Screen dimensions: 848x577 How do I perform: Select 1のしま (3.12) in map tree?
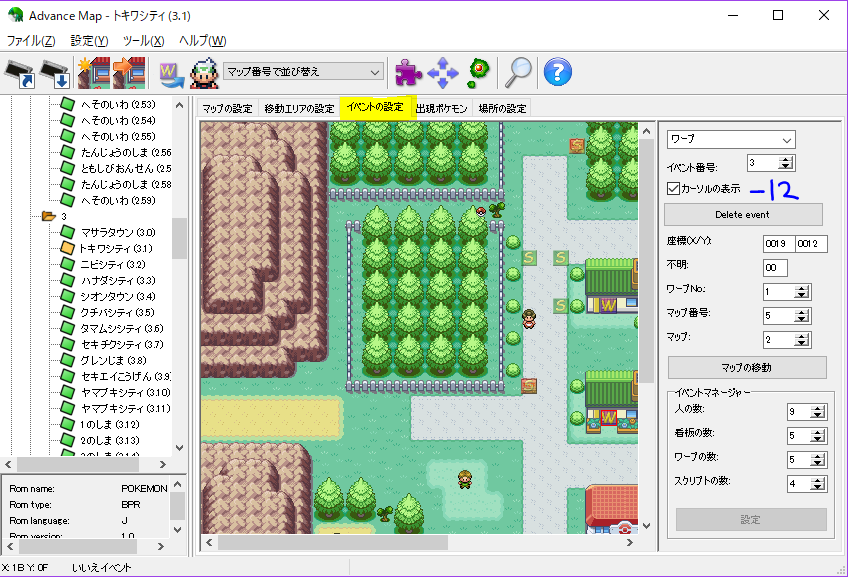coord(110,425)
